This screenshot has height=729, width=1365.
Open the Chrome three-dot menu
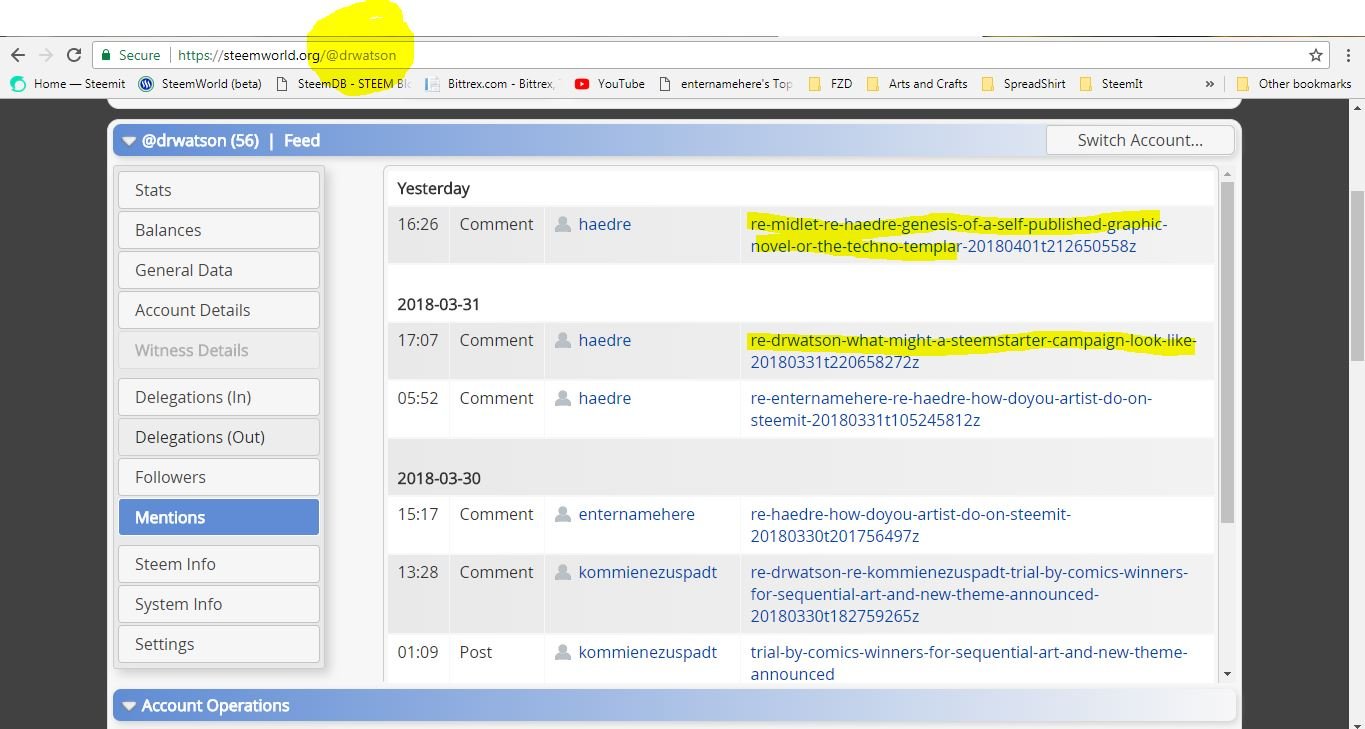(x=1348, y=55)
